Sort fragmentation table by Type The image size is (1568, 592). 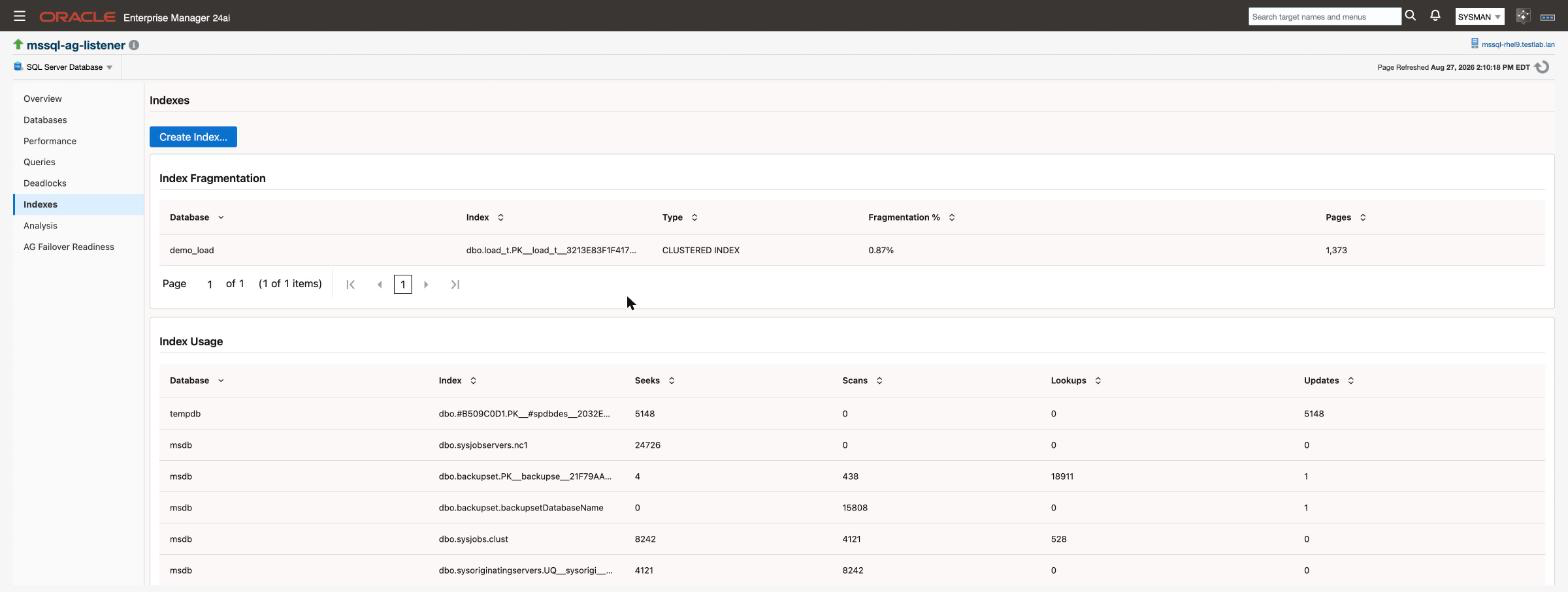pyautogui.click(x=694, y=217)
